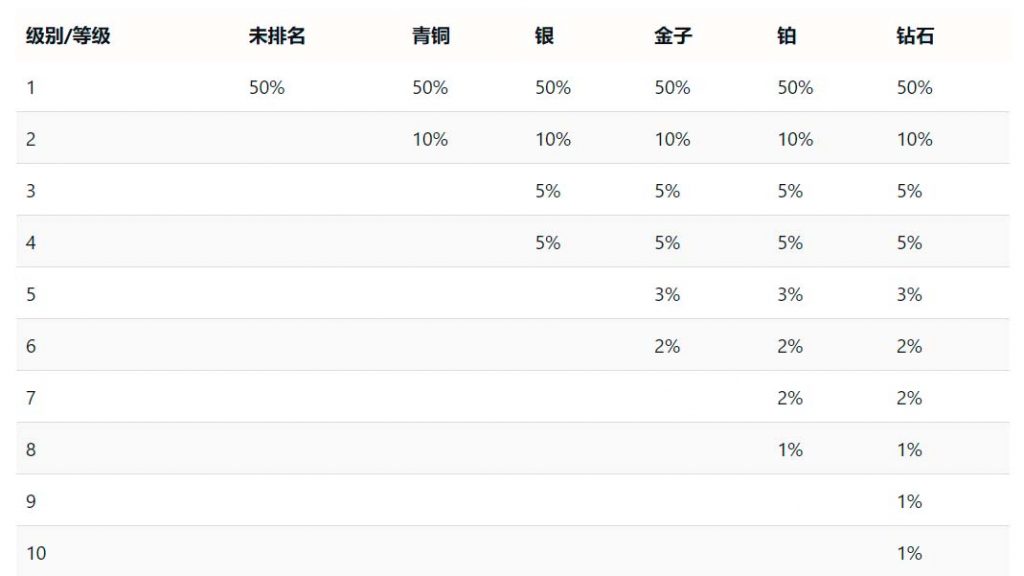
Task: Click 钻石 column's 50% cell in row 1
Action: pos(914,88)
